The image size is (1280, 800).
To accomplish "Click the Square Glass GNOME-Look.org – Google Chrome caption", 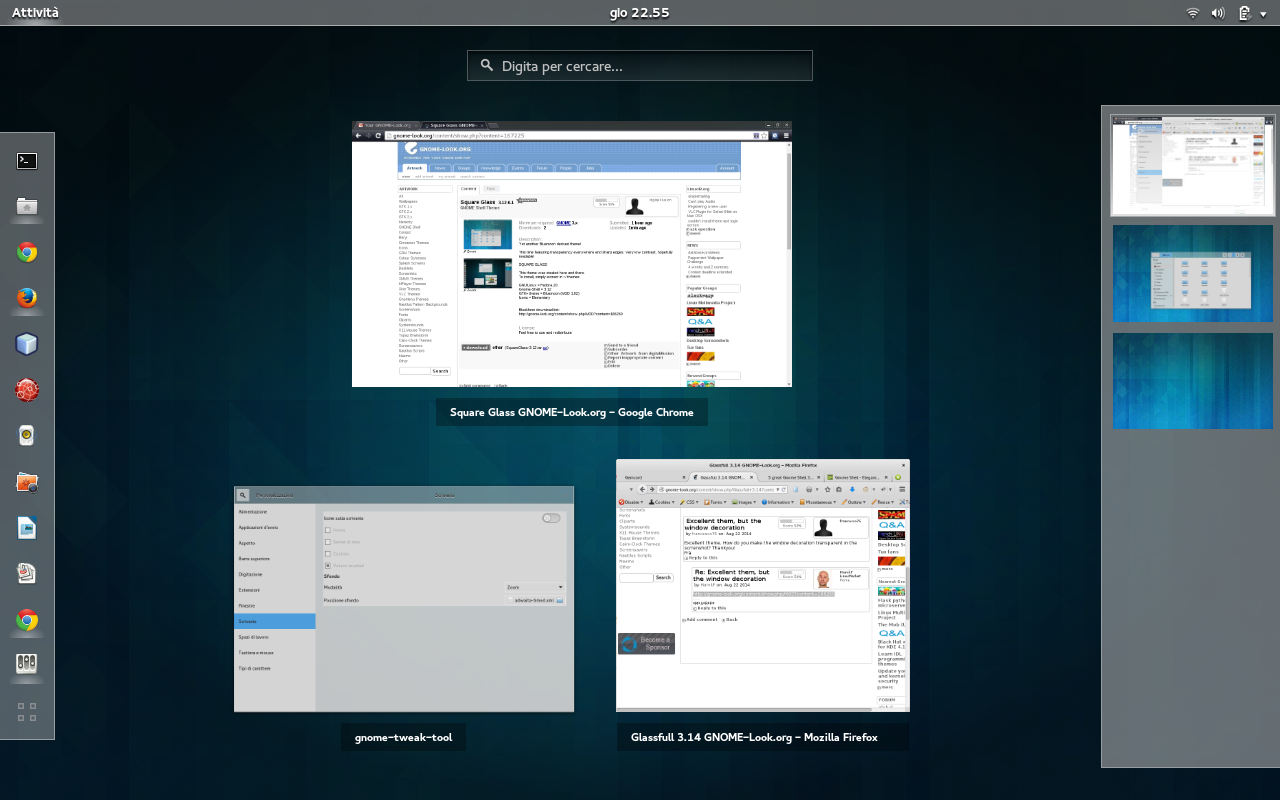I will pos(572,412).
